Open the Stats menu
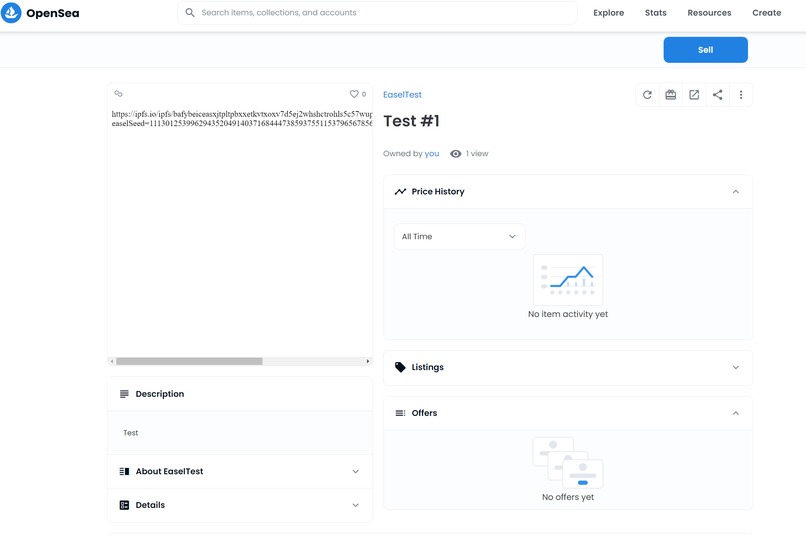The height and width of the screenshot is (535, 806). [655, 13]
